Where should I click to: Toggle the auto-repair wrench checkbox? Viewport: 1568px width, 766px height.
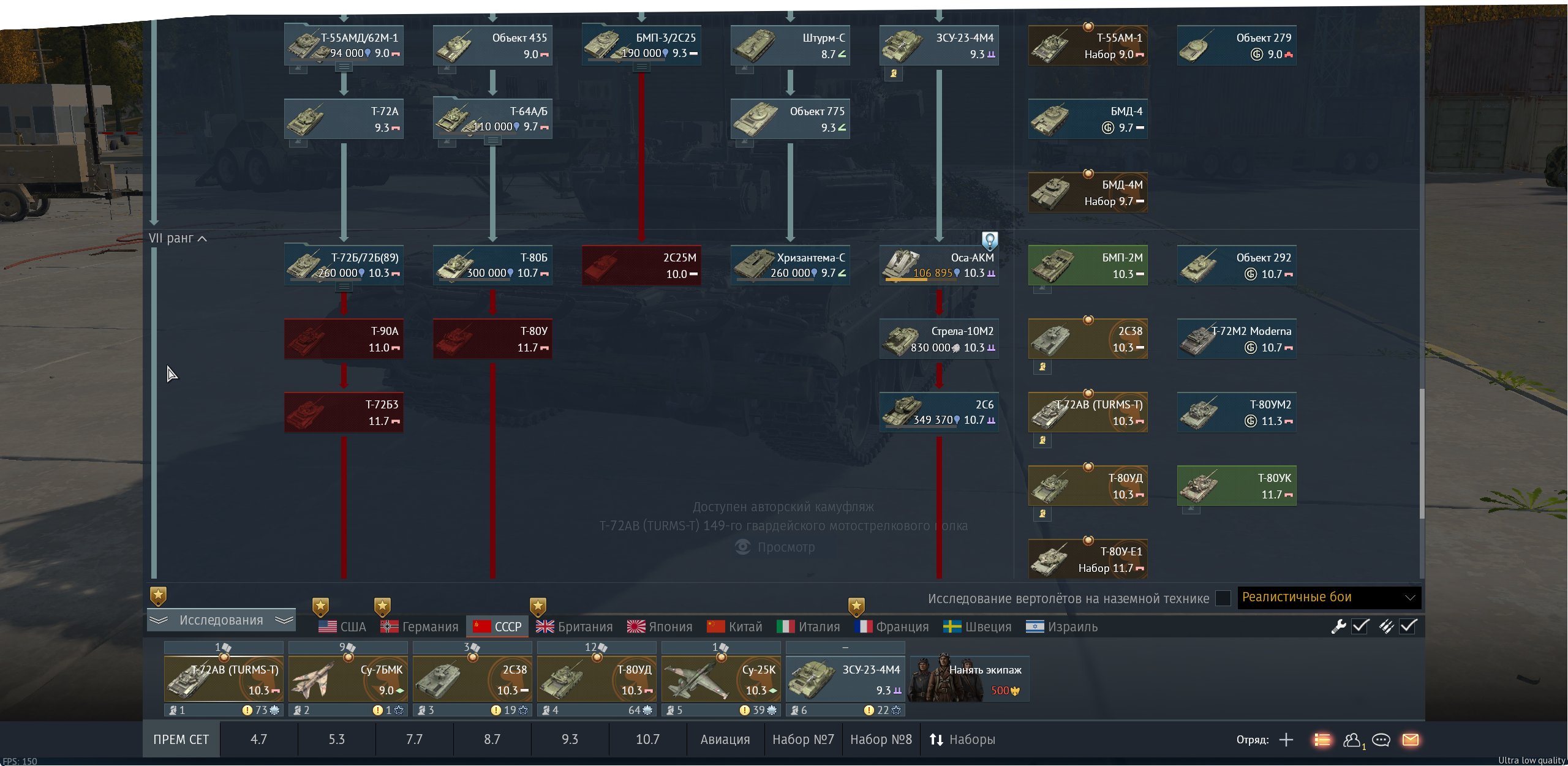click(x=1360, y=626)
